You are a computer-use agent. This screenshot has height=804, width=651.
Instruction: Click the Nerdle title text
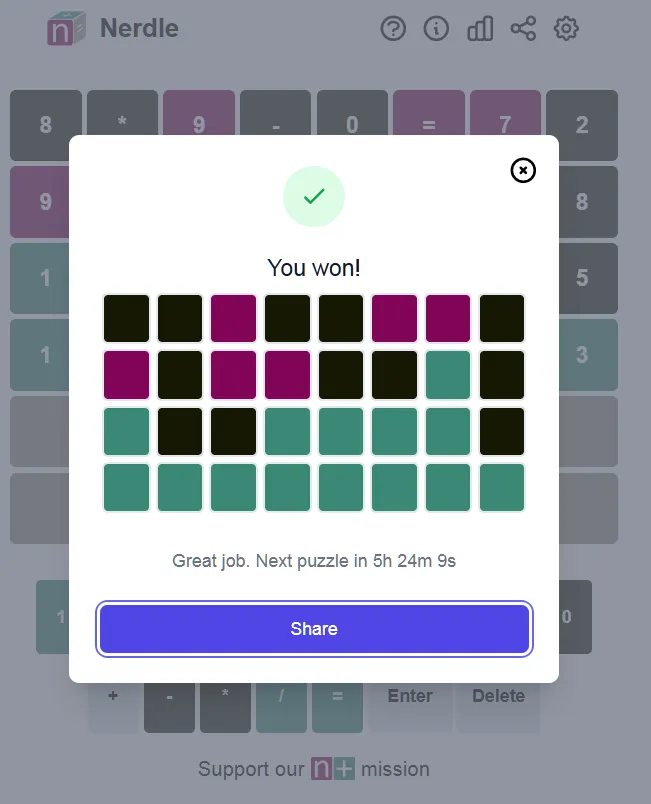pos(139,28)
